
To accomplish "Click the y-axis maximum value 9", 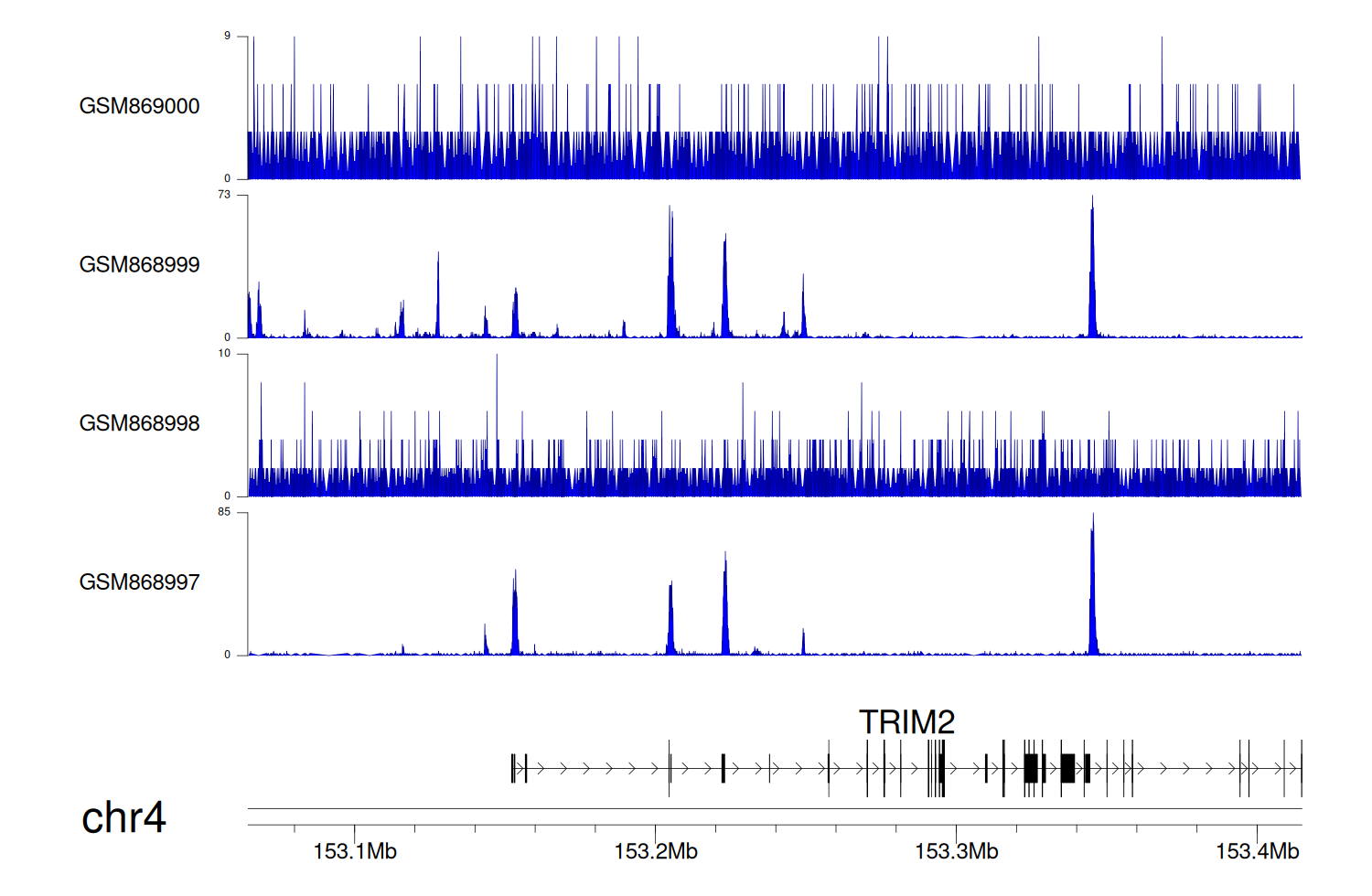I will pos(227,37).
